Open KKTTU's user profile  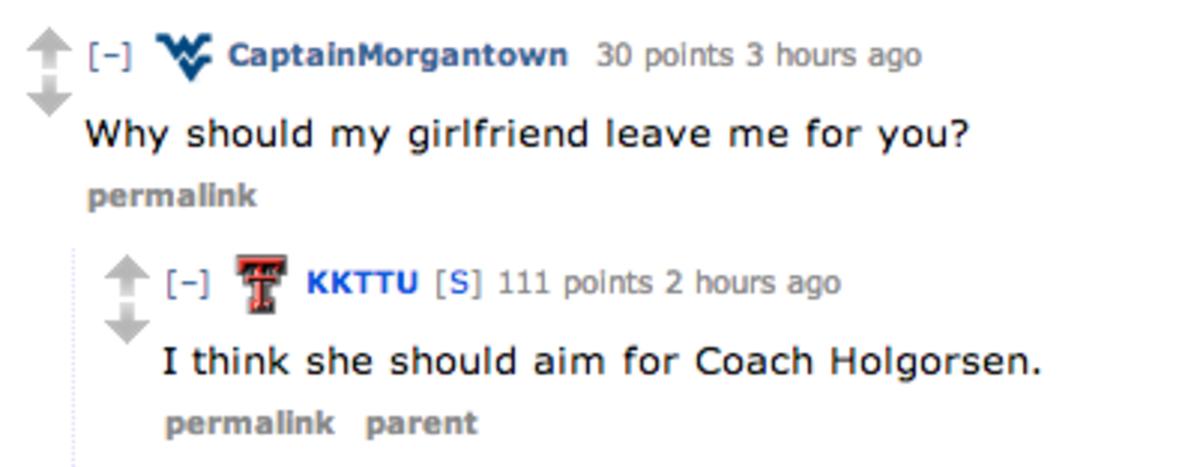361,283
